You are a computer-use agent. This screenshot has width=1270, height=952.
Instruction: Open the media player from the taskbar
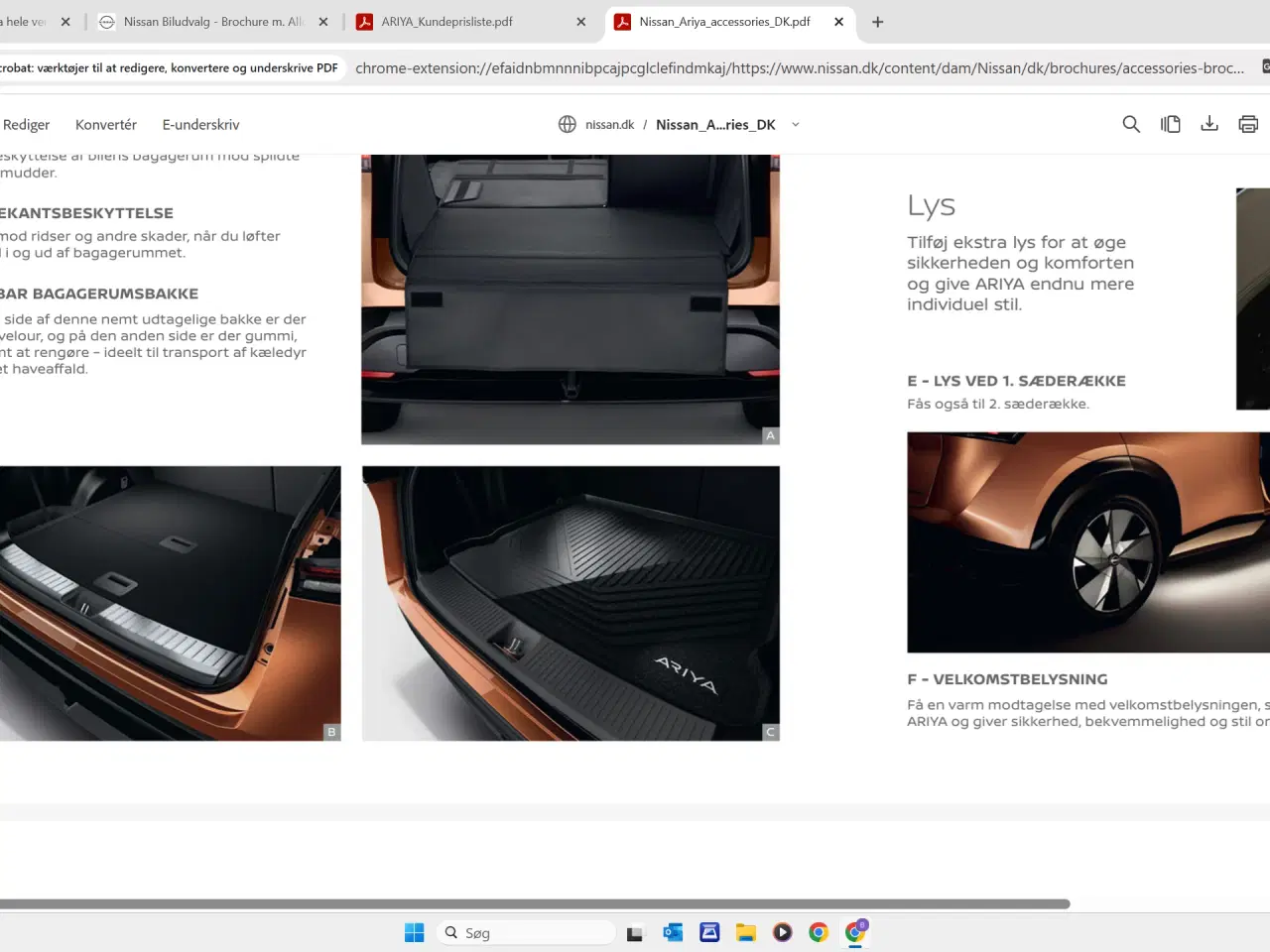point(783,932)
